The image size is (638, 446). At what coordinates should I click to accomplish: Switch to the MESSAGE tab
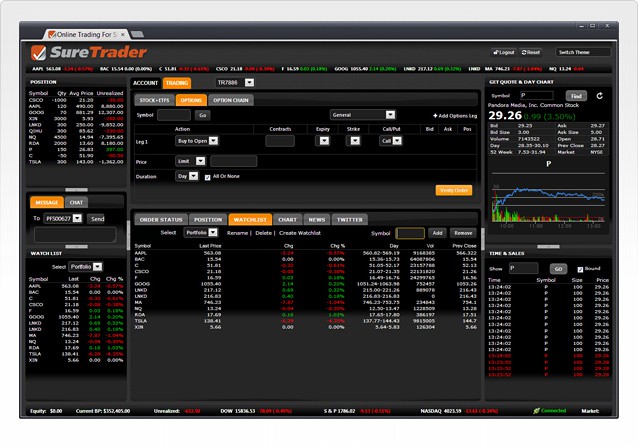click(x=47, y=202)
